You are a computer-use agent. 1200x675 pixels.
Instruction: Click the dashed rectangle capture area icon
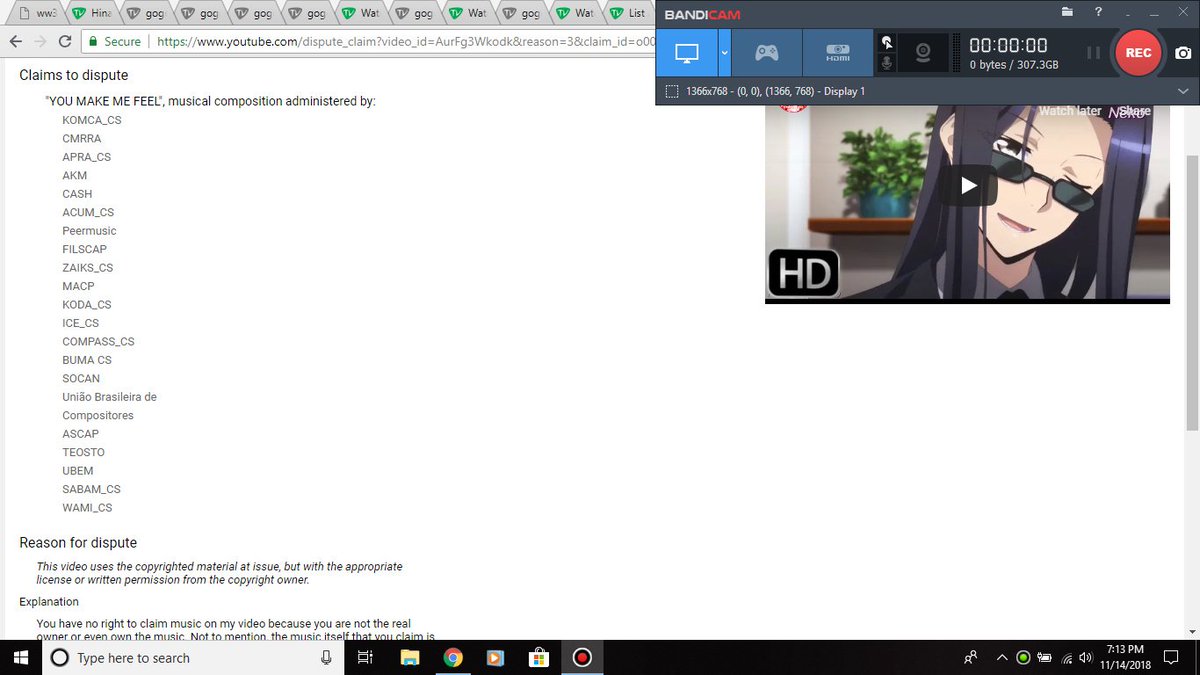coord(672,91)
